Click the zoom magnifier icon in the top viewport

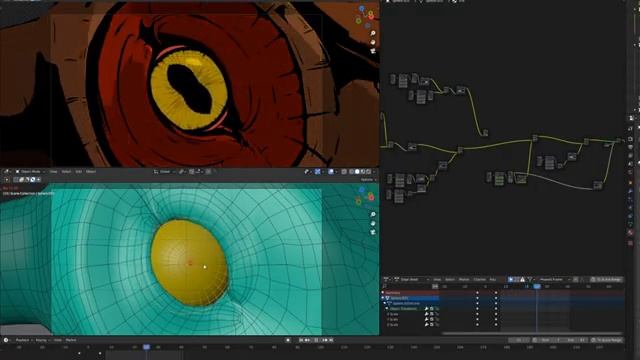point(373,33)
